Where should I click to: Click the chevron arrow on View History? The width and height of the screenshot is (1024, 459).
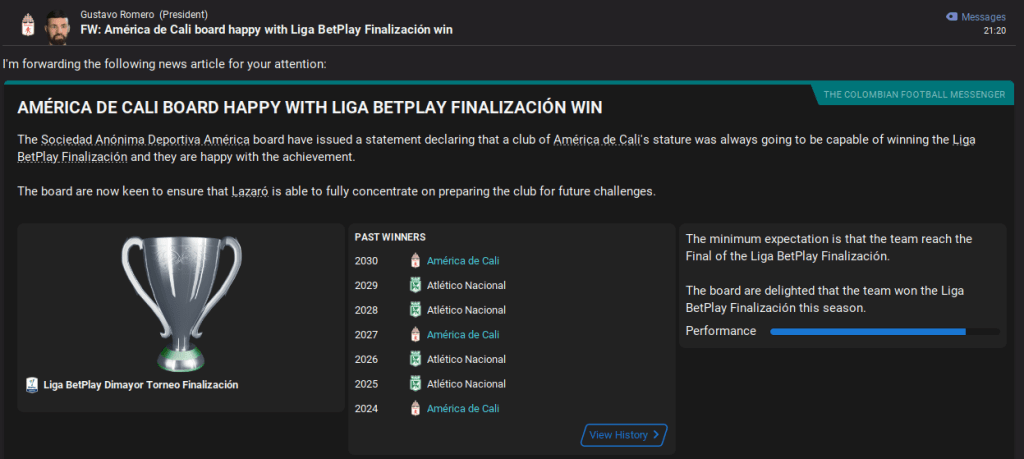tap(656, 435)
